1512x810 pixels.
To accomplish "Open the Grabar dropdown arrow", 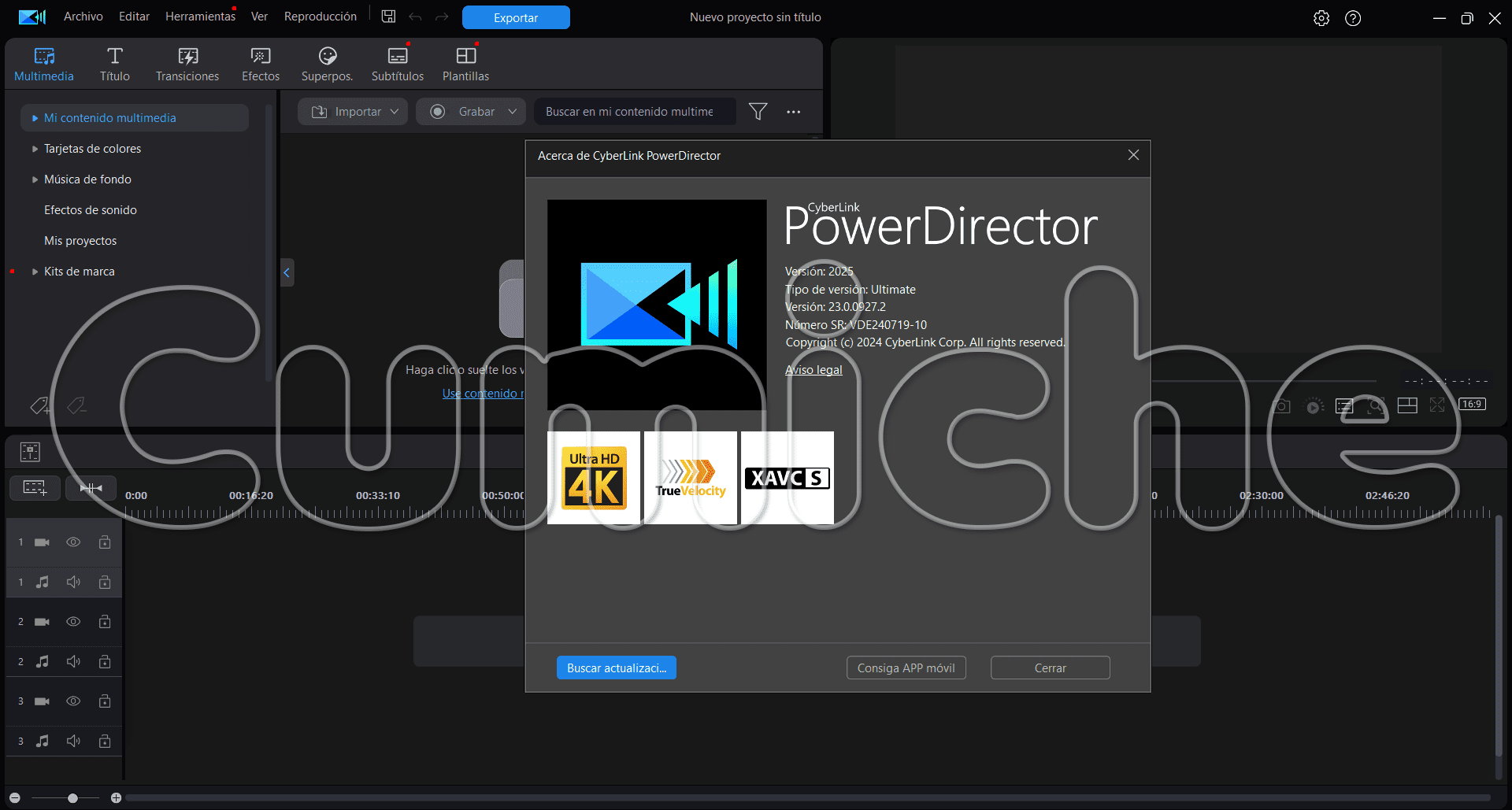I will 513,112.
